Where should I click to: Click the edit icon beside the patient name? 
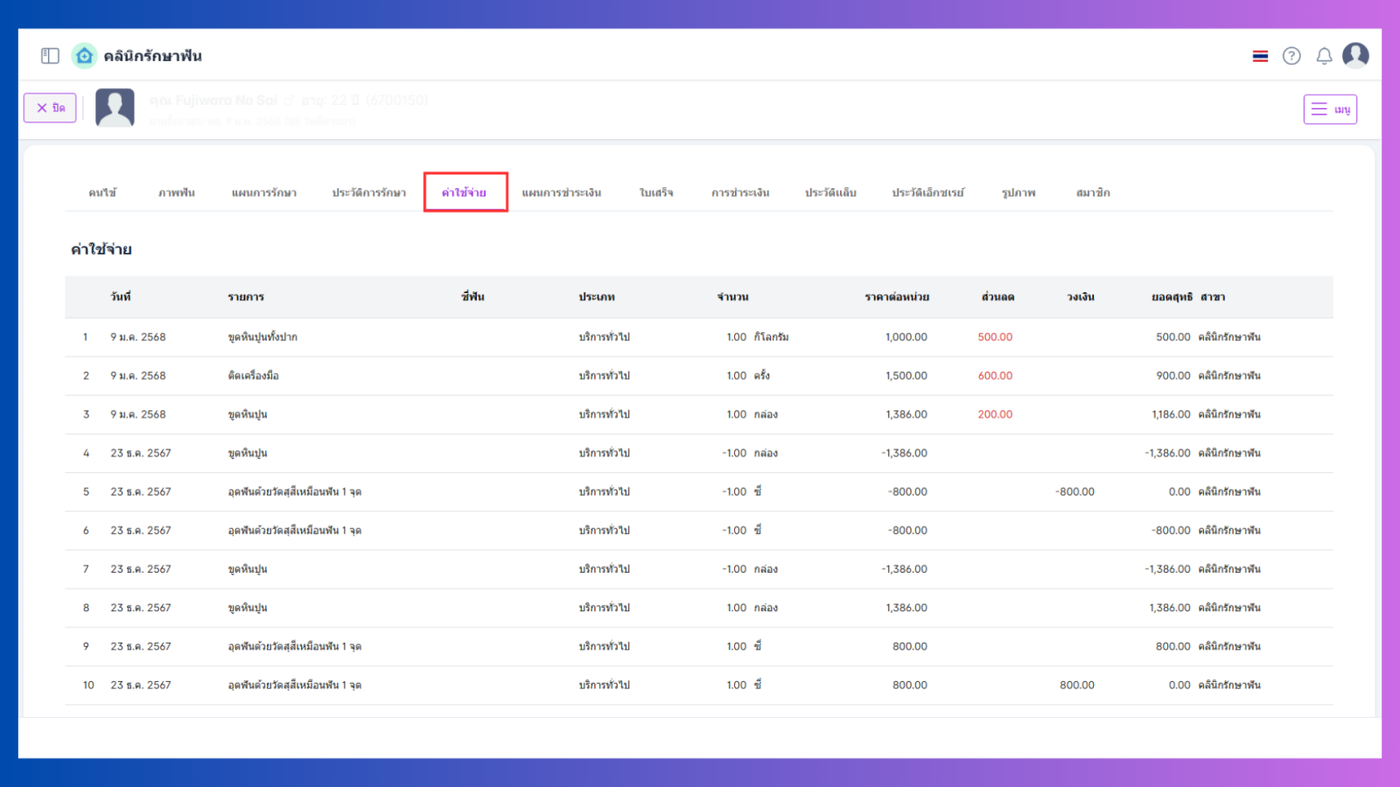pos(289,100)
